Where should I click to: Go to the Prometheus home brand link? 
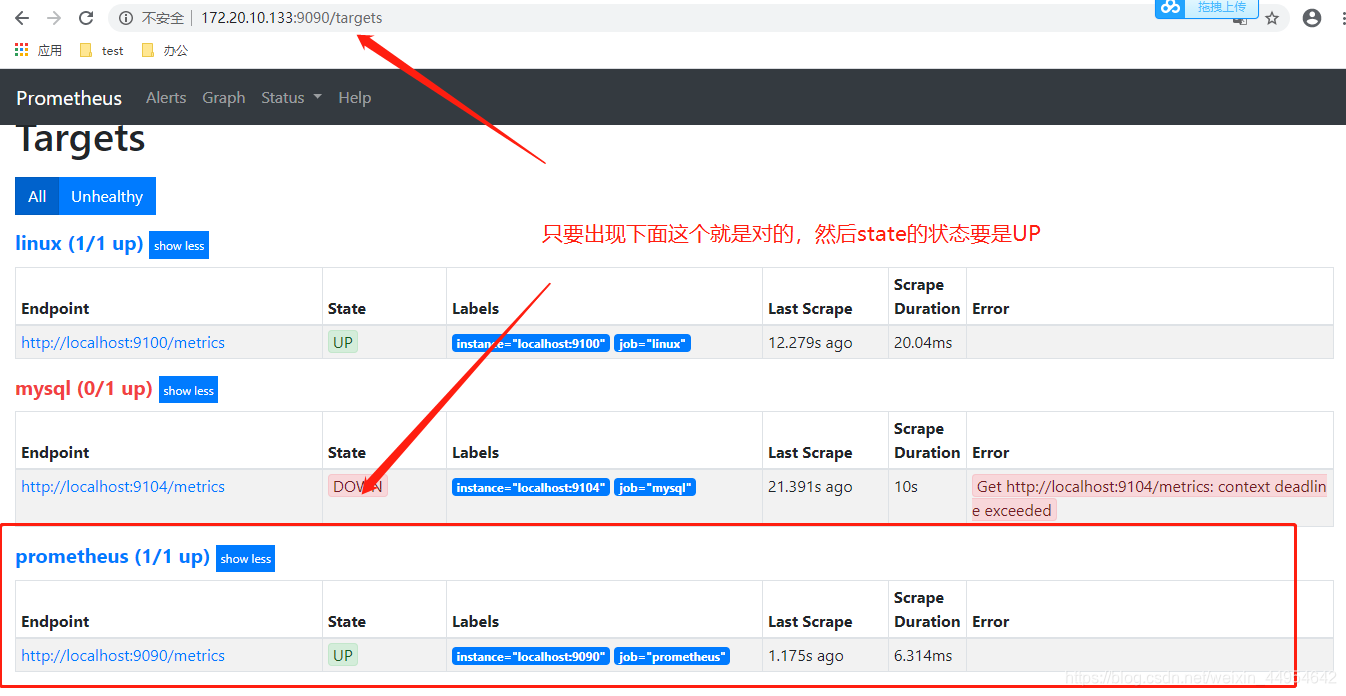pos(69,98)
